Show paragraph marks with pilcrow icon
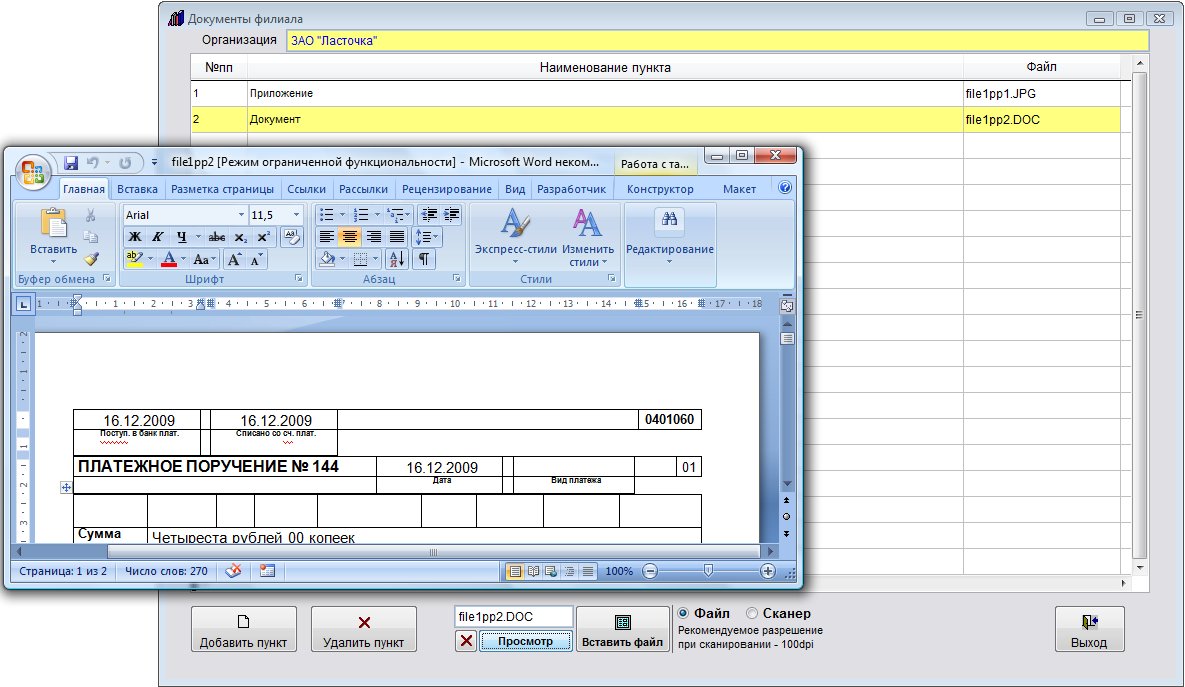1185x687 pixels. [424, 259]
